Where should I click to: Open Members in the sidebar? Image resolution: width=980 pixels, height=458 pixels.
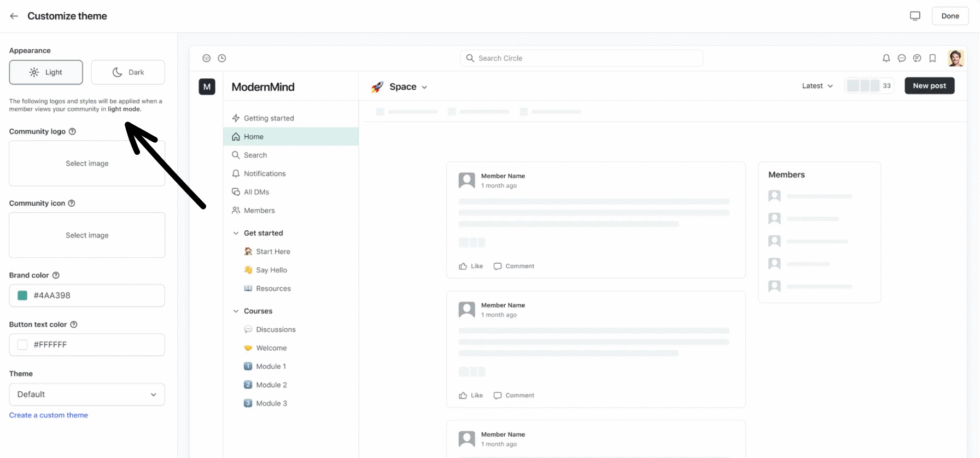point(258,210)
